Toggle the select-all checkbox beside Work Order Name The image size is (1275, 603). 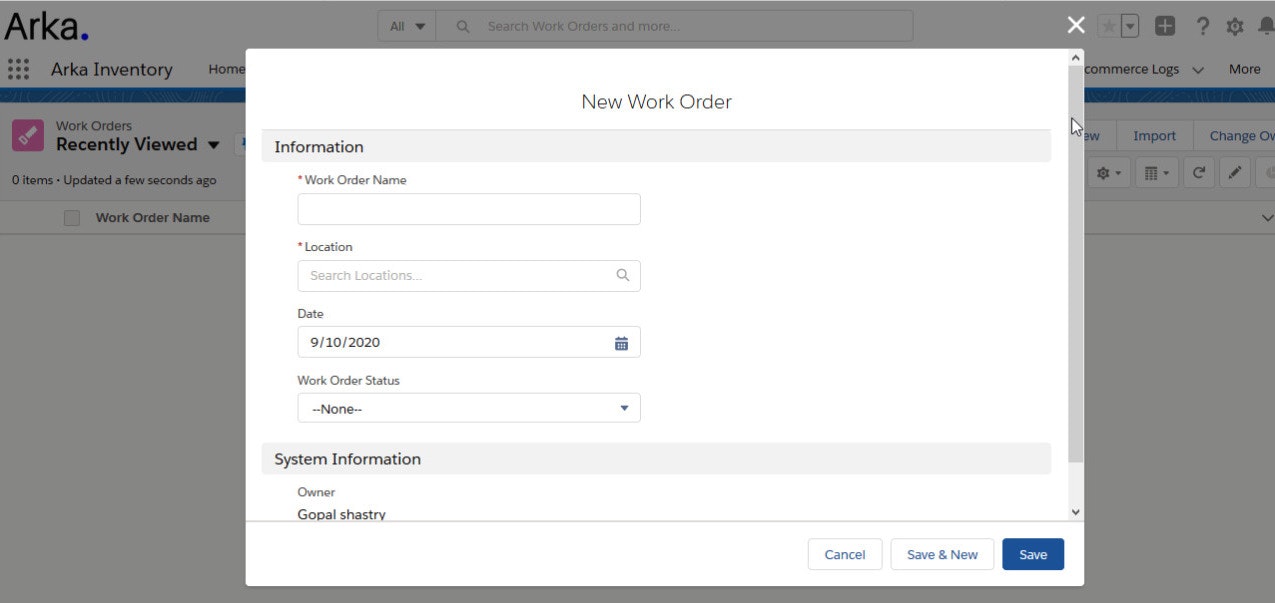tap(72, 218)
